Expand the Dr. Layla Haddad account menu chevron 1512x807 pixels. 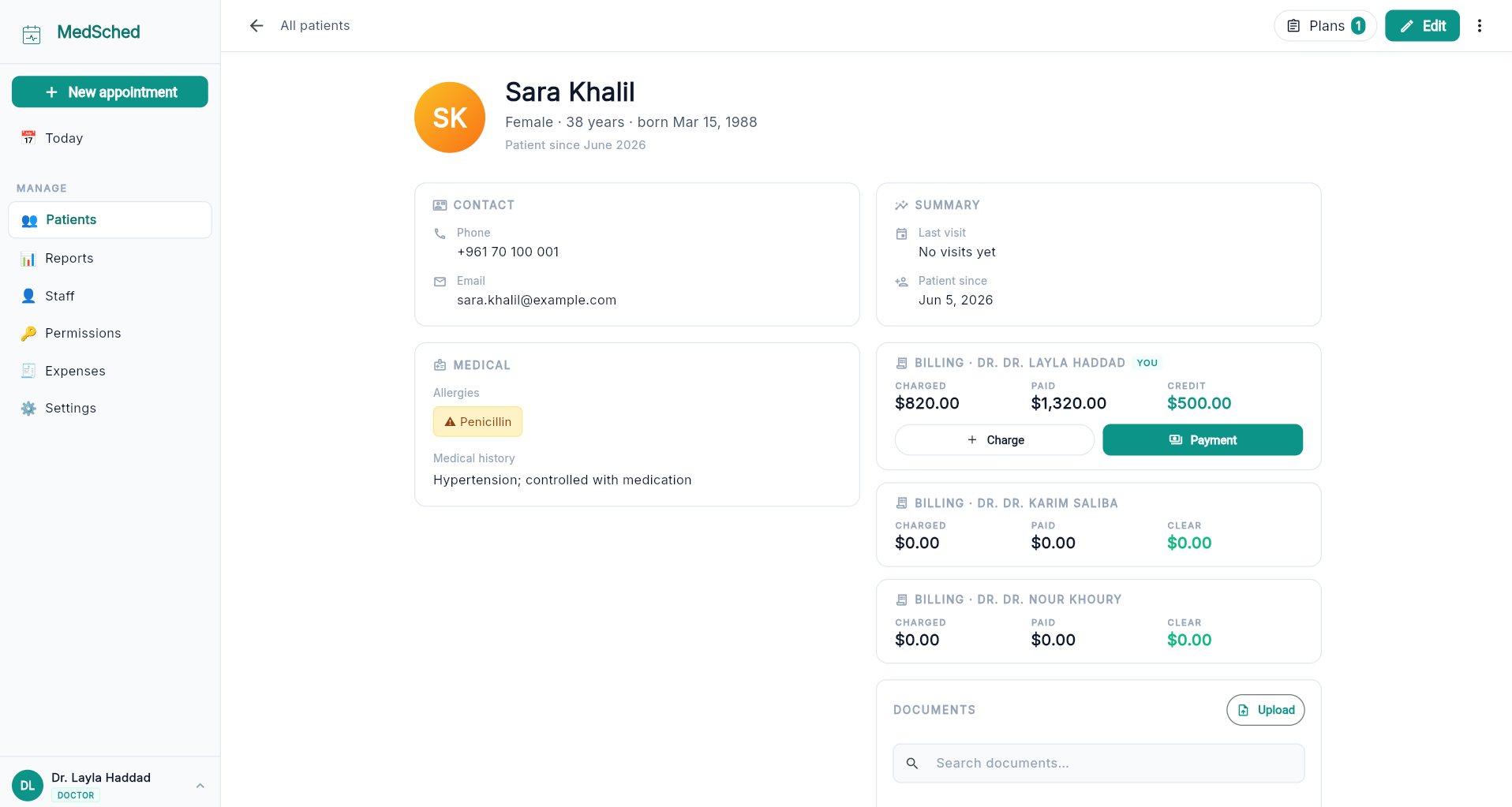200,786
